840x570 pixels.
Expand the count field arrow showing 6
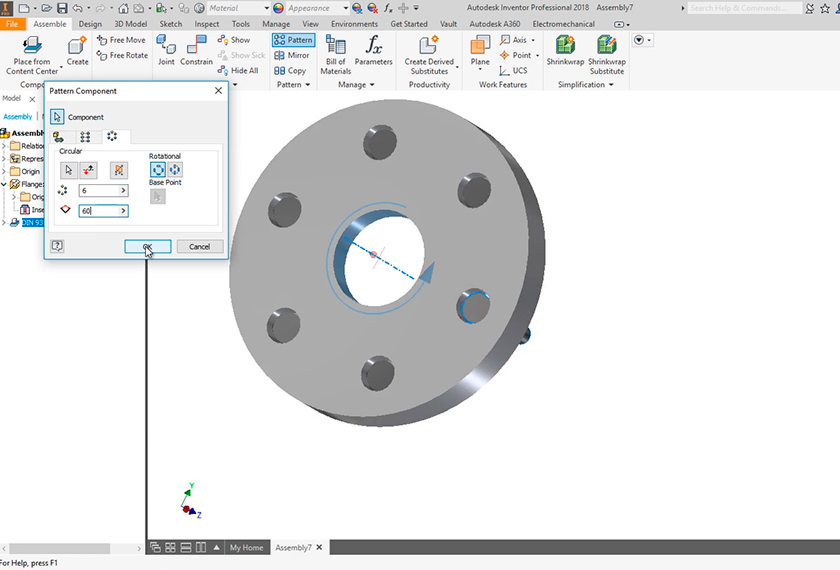pos(123,190)
